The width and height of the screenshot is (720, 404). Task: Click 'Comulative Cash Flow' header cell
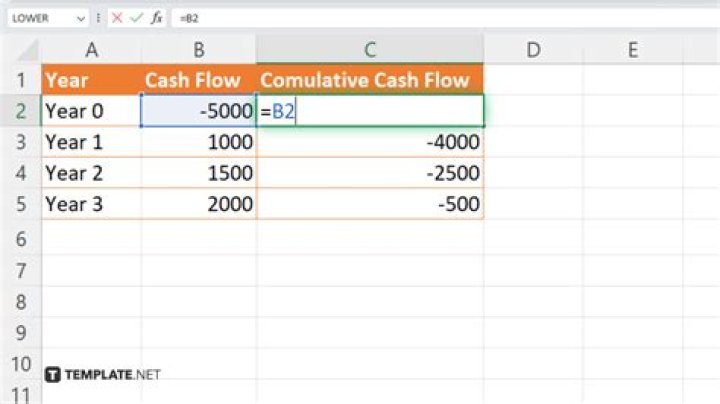point(370,80)
